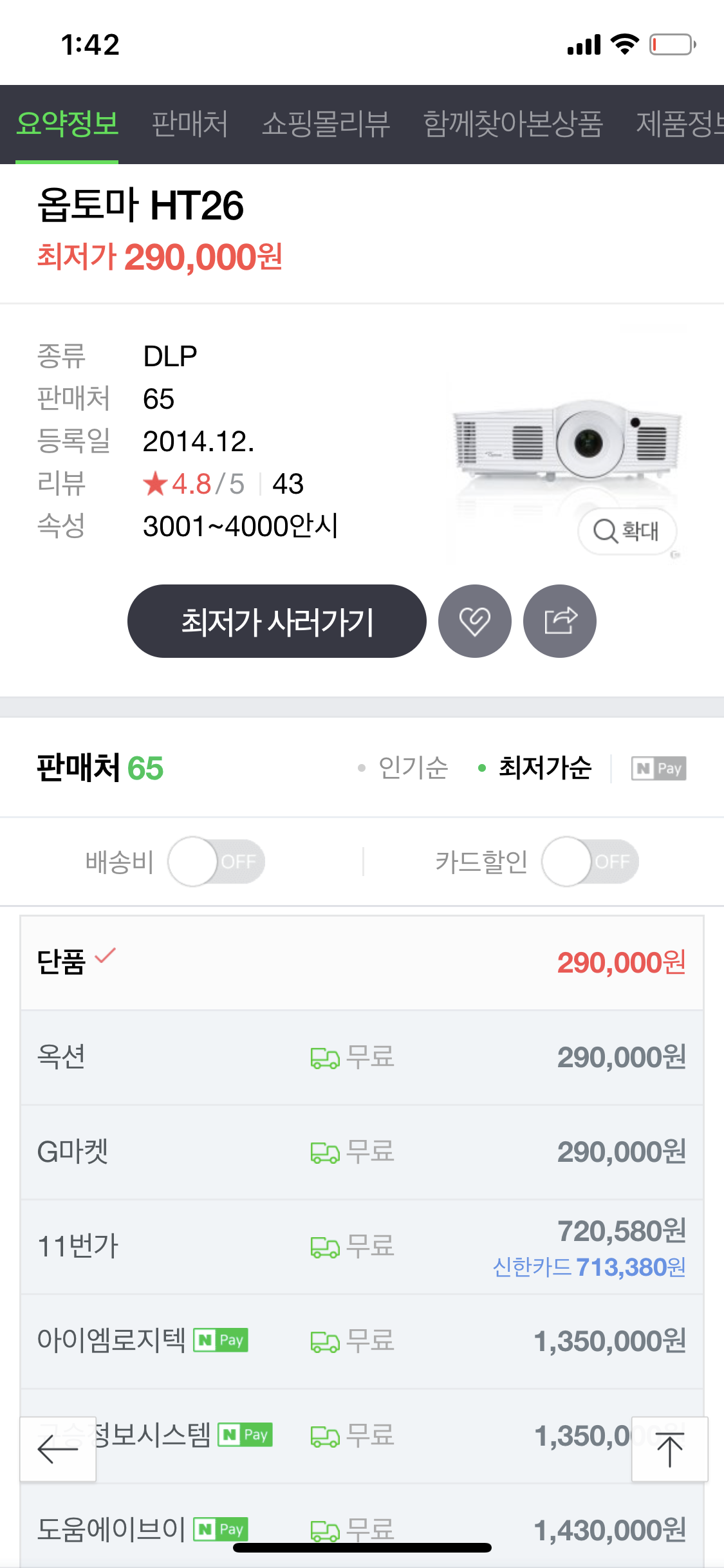
Task: Expand the 단품 option selector
Action: 362,963
